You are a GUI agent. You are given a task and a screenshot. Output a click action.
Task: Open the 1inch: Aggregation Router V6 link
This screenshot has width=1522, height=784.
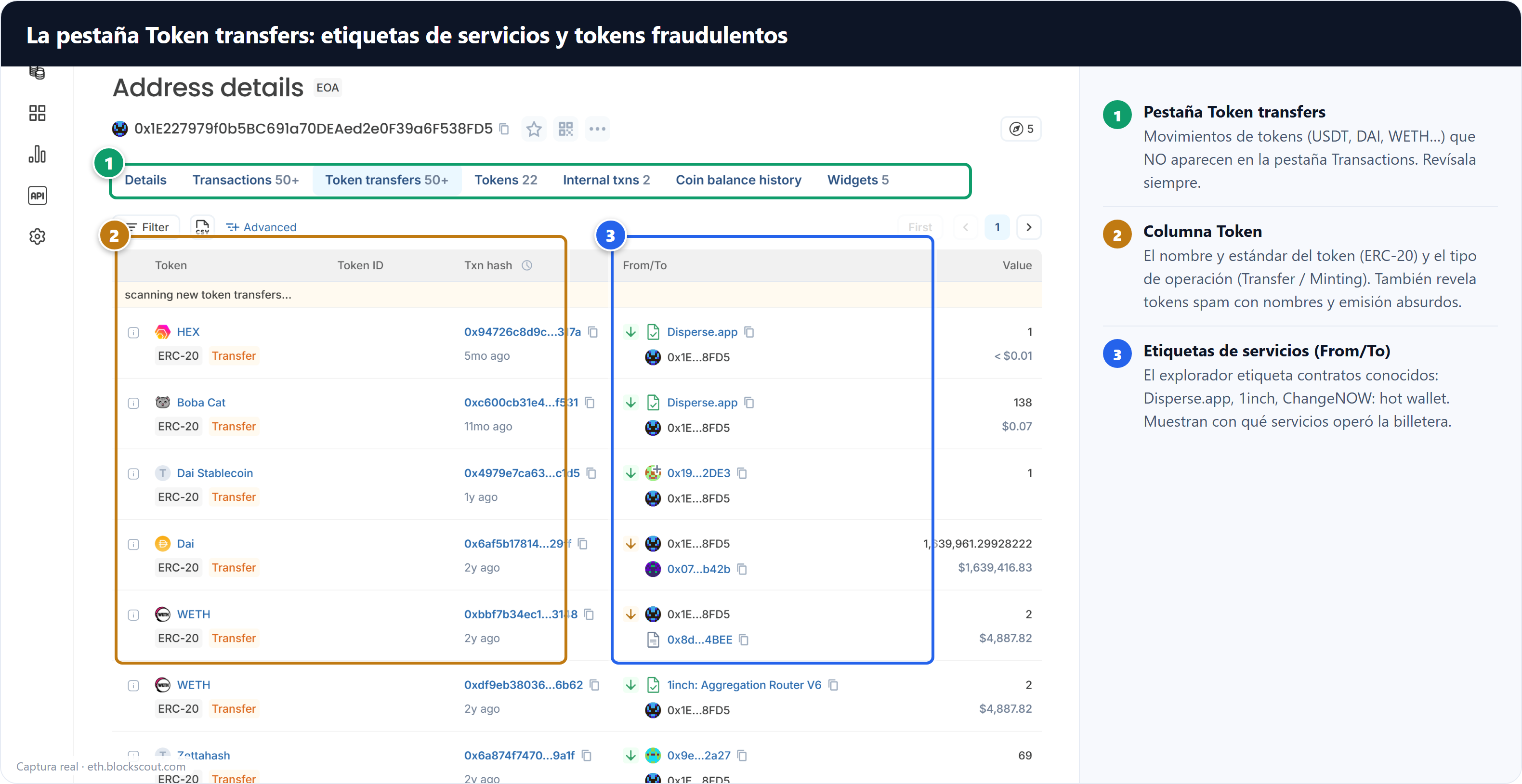click(744, 685)
